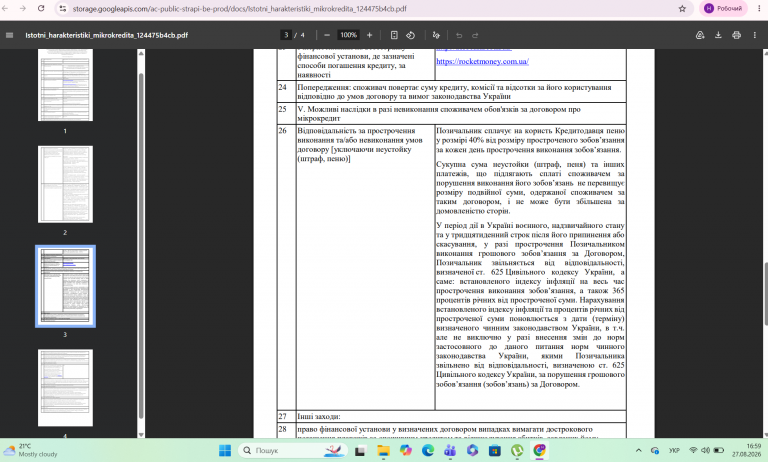Open File Explorer from the taskbar
Screen dimensions: 768x462
coord(383,450)
